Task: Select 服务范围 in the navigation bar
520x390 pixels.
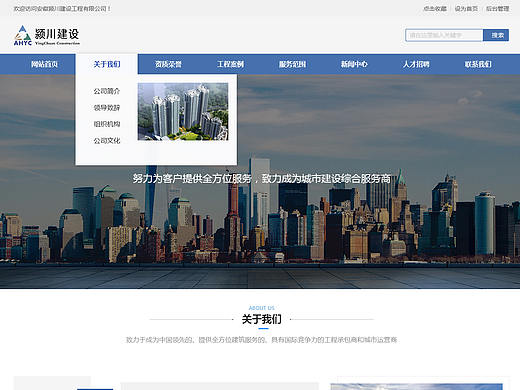Action: point(292,64)
